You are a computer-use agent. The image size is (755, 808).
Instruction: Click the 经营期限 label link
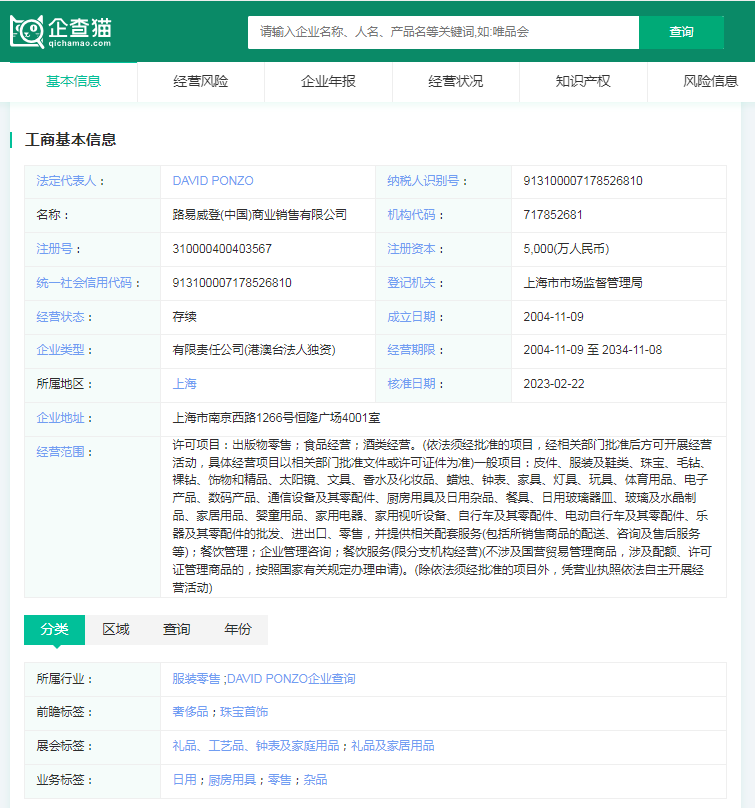411,350
